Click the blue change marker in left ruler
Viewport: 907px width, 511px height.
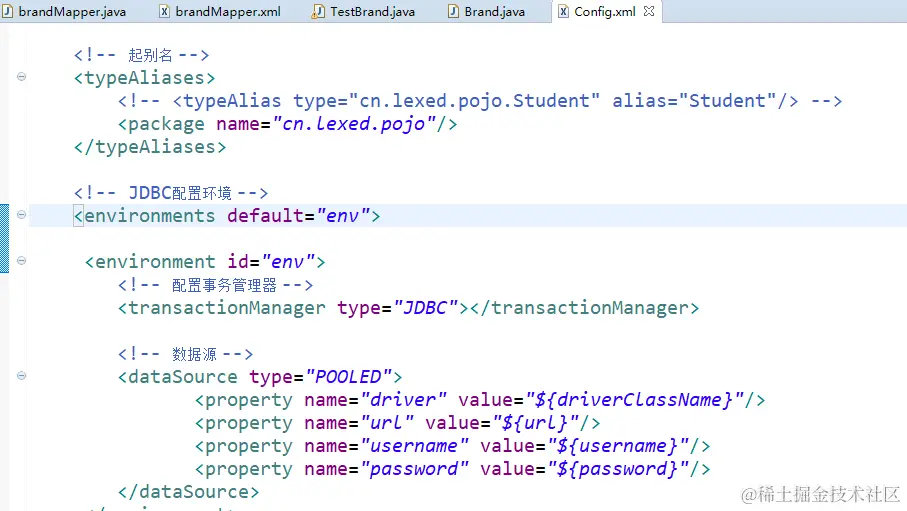(x=4, y=238)
